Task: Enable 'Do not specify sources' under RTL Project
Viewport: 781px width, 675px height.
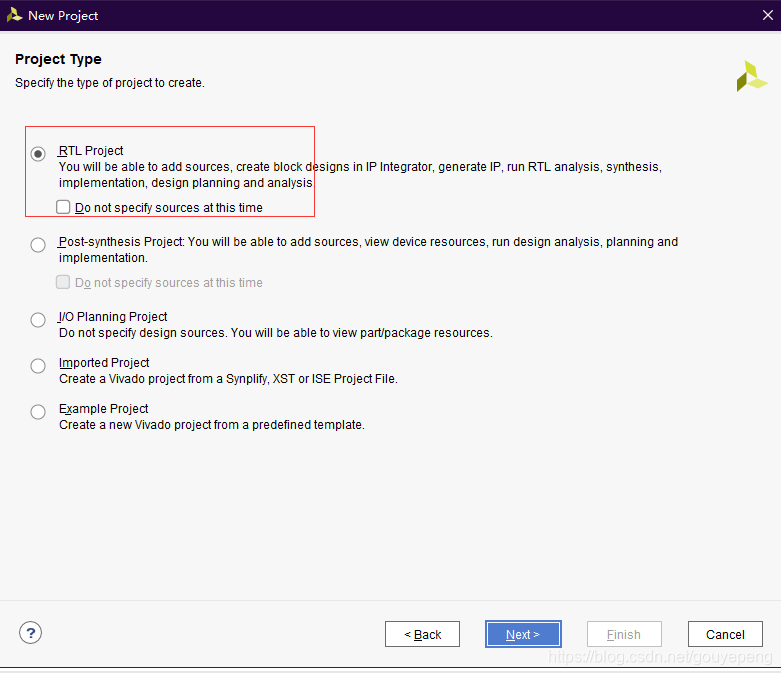Action: tap(63, 207)
